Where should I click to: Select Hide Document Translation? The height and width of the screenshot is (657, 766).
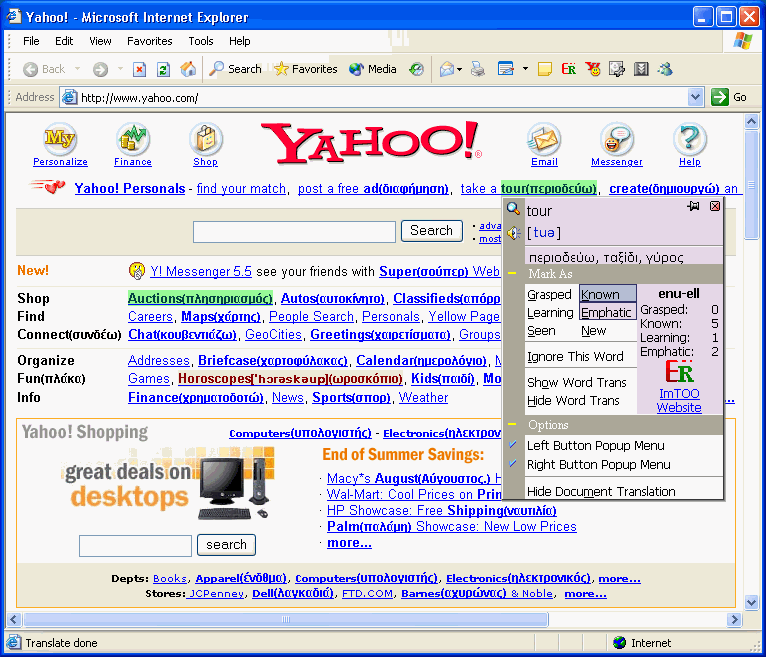click(x=601, y=491)
